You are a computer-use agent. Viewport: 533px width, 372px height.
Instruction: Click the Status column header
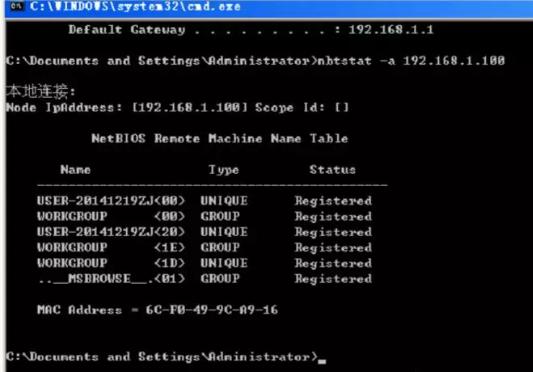[332, 169]
